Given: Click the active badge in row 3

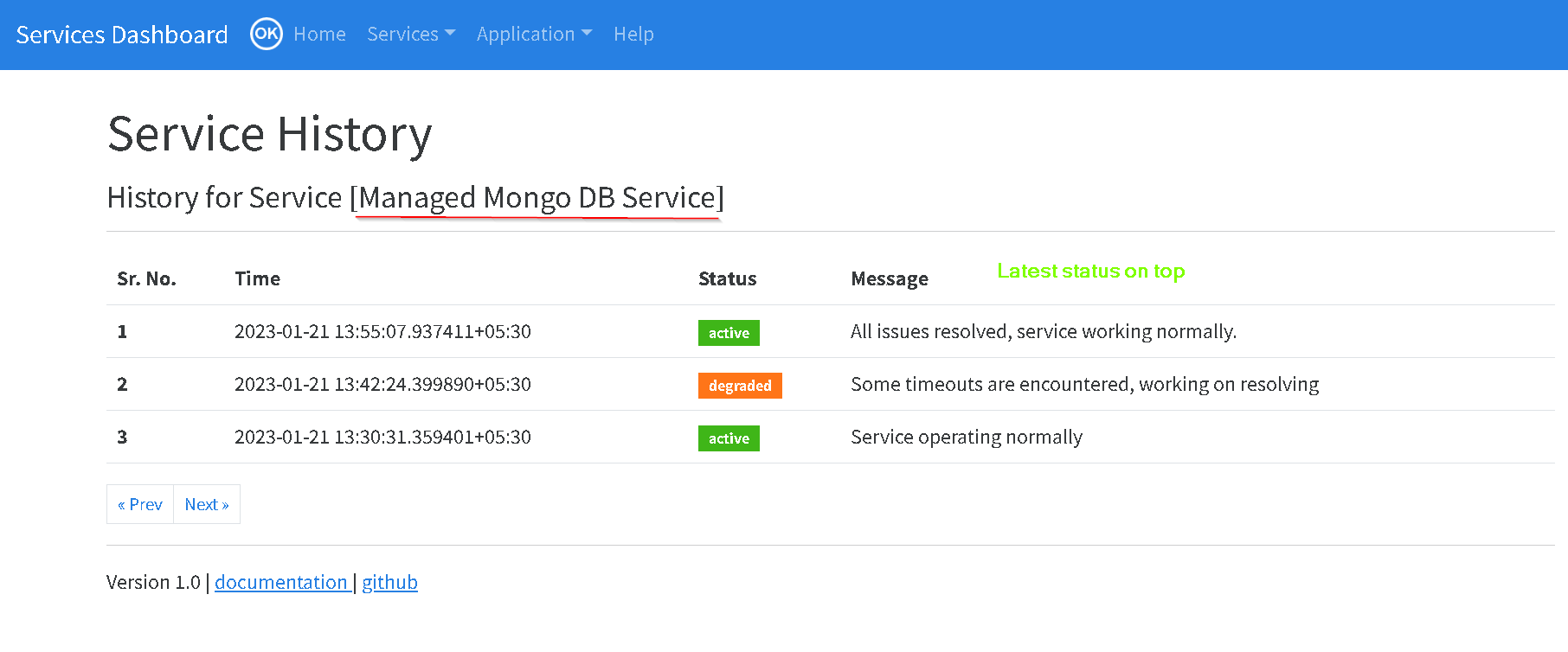Looking at the screenshot, I should pos(729,438).
